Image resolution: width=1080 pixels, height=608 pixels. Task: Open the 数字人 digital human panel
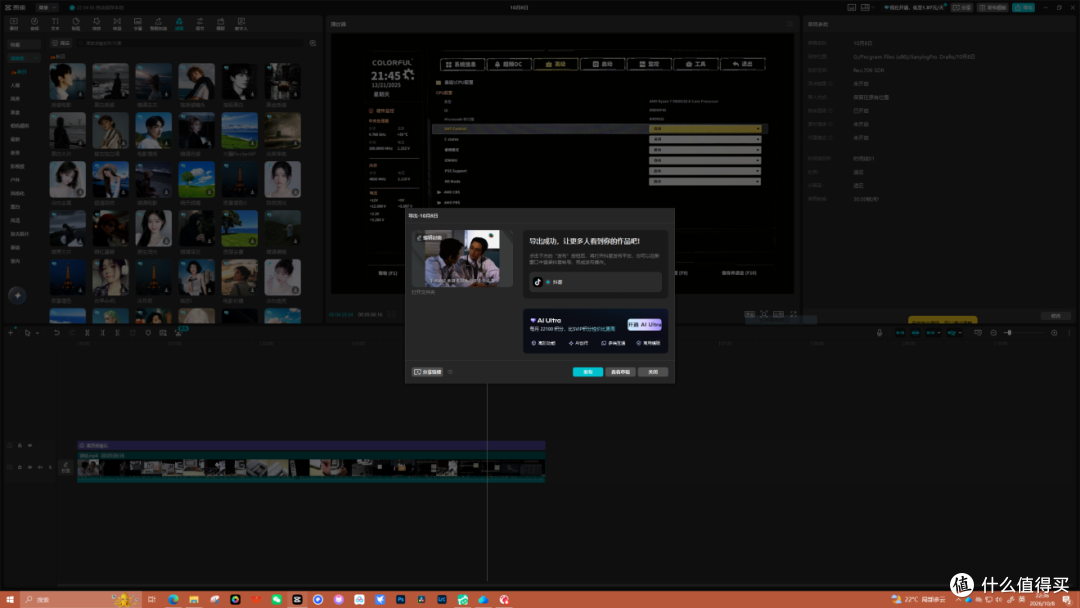[x=241, y=24]
